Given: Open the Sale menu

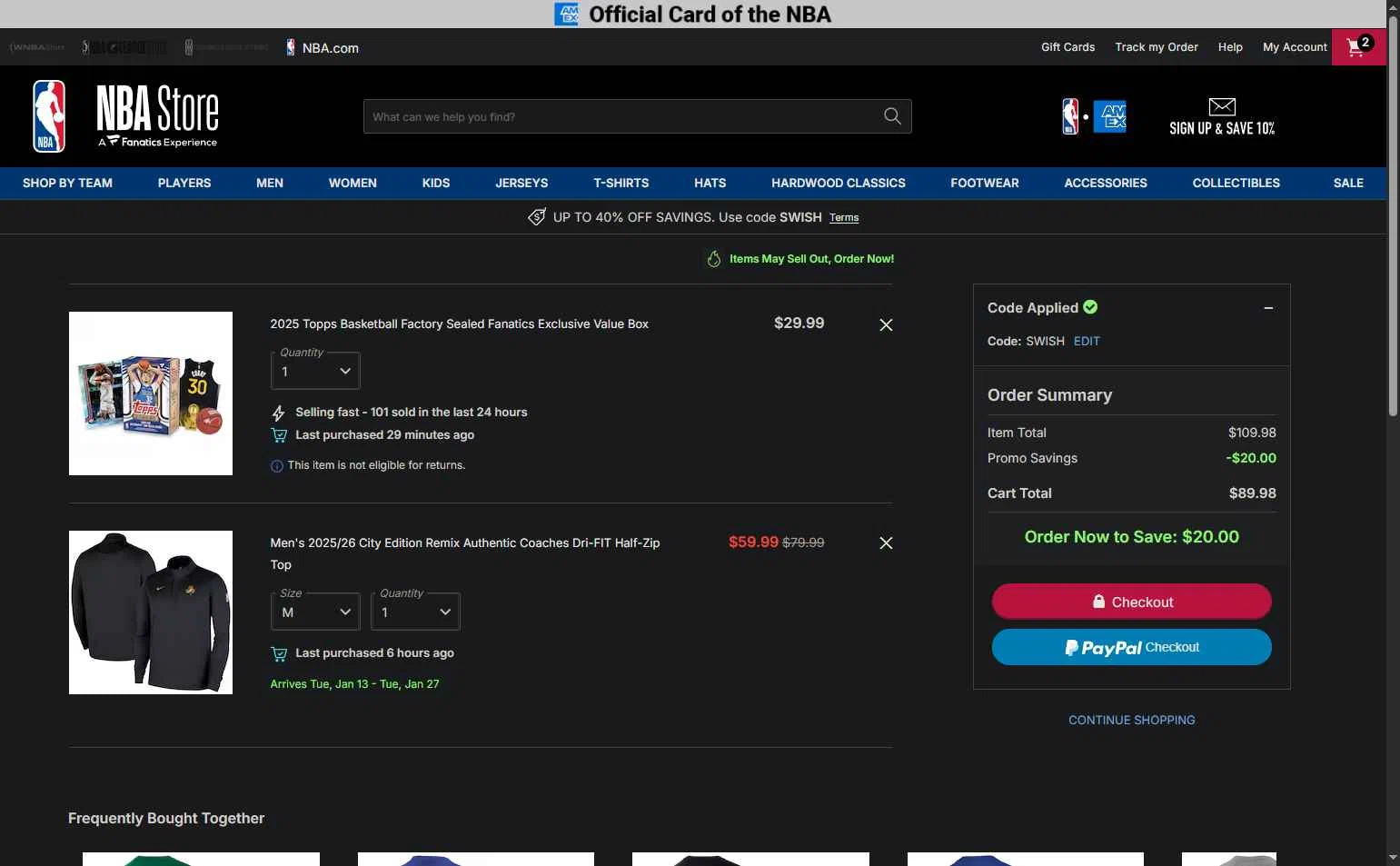Looking at the screenshot, I should click(1348, 183).
